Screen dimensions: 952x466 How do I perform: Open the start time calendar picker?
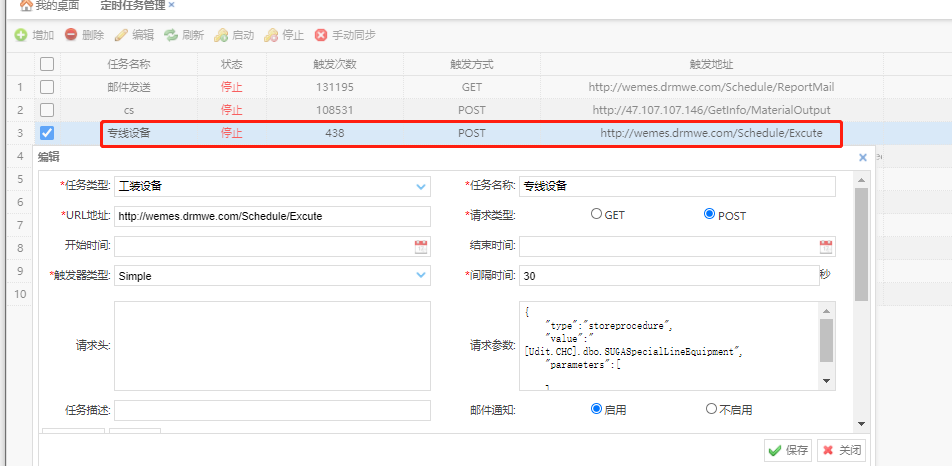pyautogui.click(x=421, y=246)
